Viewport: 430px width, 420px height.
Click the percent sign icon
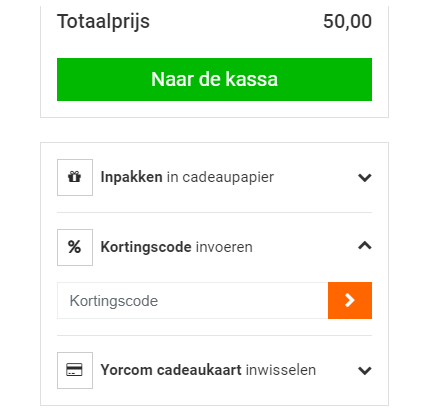click(x=75, y=247)
